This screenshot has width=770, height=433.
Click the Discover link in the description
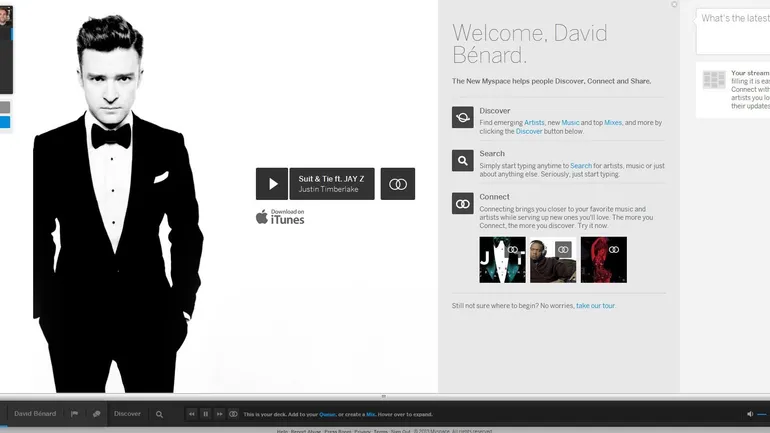[529, 131]
